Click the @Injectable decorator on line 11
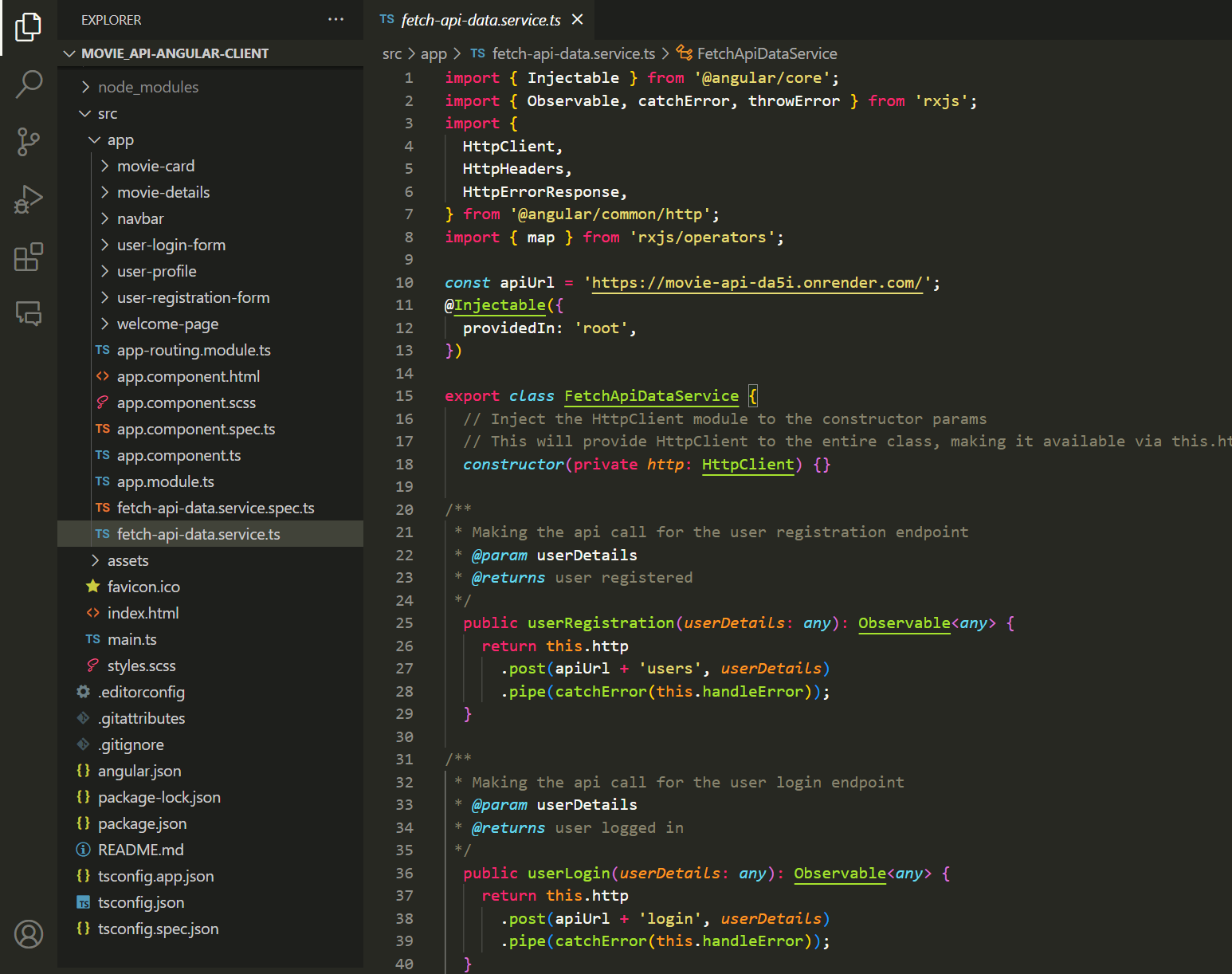Viewport: 1232px width, 974px height. (x=496, y=305)
